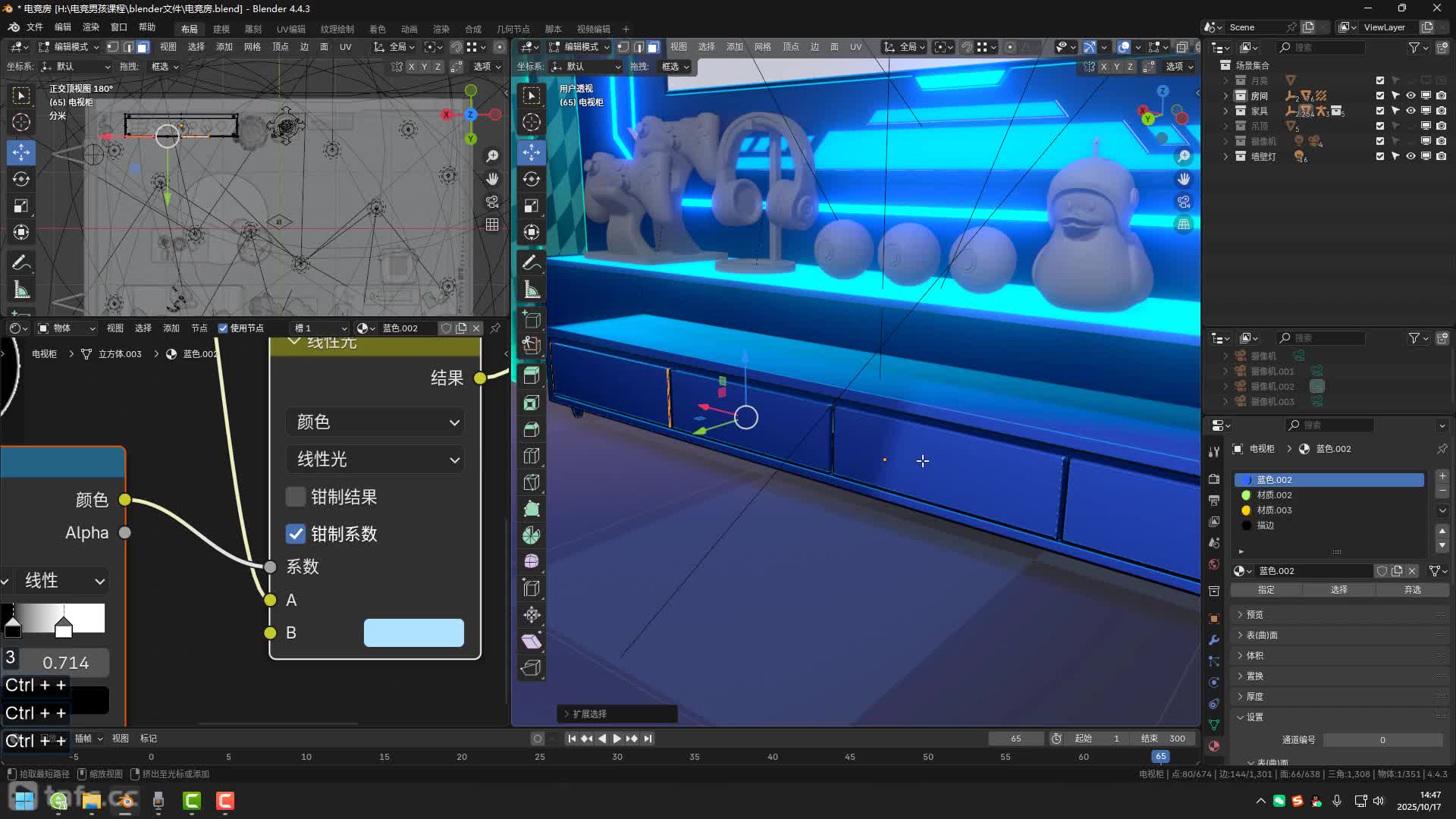
Task: Switch to the UV编辑 workspace tab
Action: coord(290,29)
